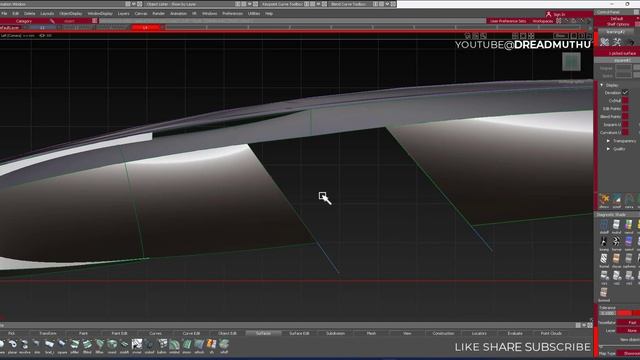Select the round surface tool
Screen dimensions: 640x360
tap(112, 345)
